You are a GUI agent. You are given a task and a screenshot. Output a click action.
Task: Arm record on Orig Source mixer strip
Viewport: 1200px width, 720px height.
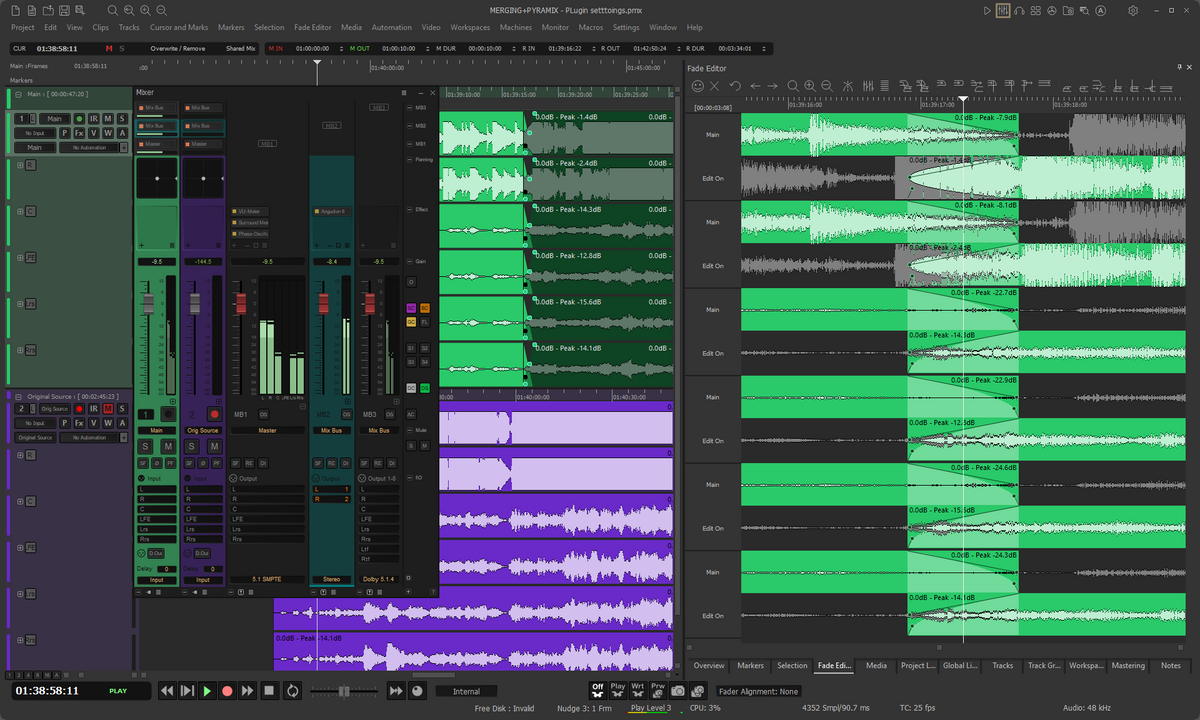point(213,414)
